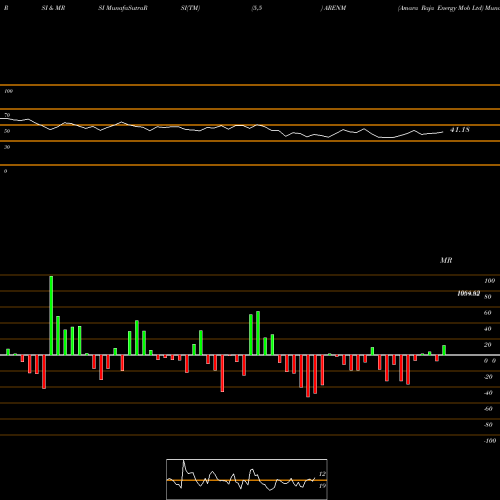Select the 'SI MunafaSutraR' header text
Viewport: 500px width, 500px height.
[x=123, y=8]
